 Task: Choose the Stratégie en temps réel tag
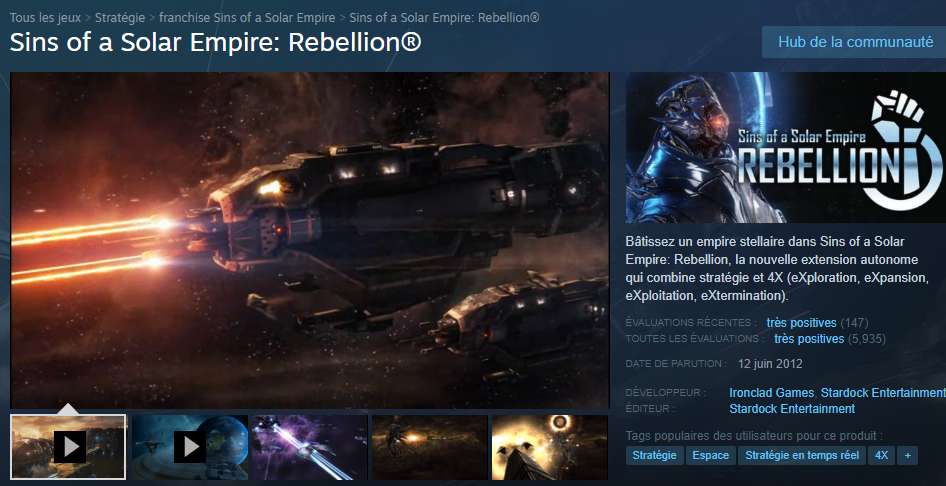pyautogui.click(x=802, y=456)
